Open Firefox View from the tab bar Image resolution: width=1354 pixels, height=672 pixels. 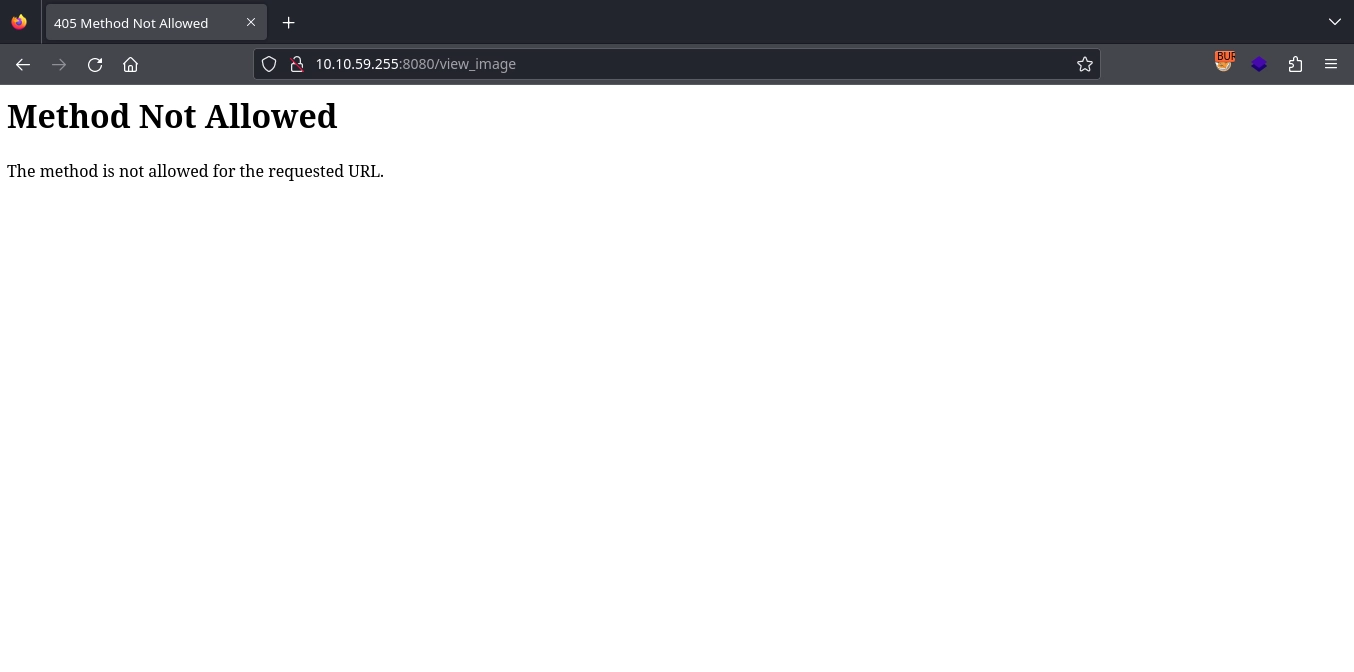coord(19,22)
